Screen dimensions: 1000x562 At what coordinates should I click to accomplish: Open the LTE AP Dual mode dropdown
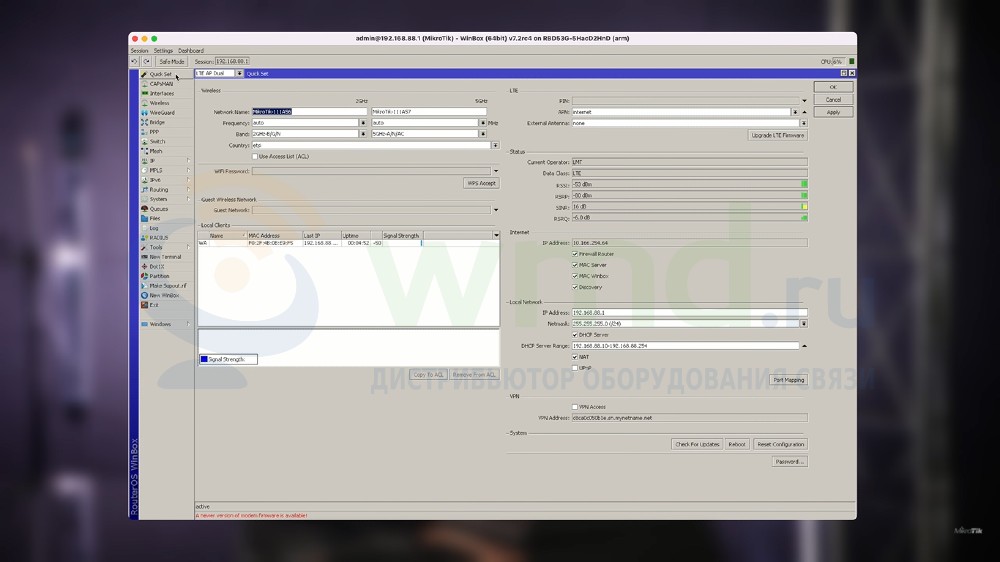pos(239,73)
